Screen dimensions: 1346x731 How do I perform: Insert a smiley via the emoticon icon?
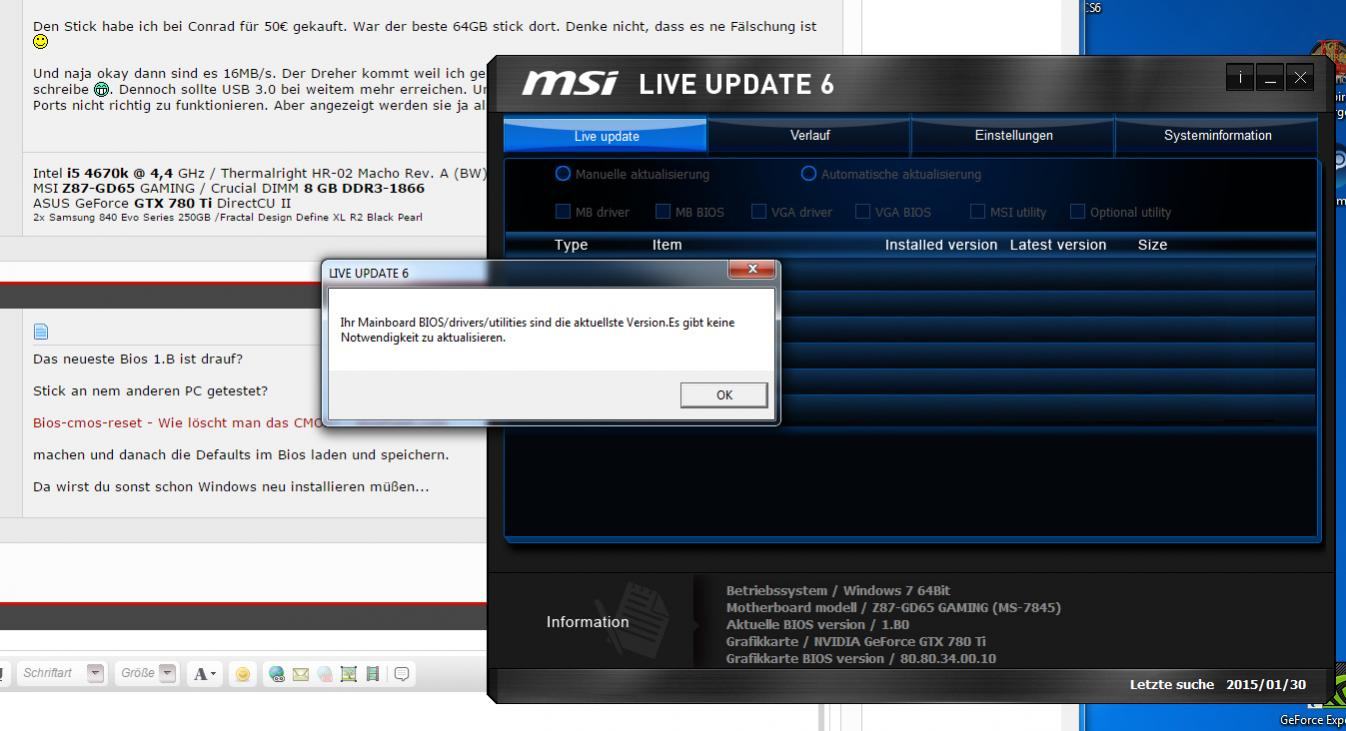(x=242, y=674)
